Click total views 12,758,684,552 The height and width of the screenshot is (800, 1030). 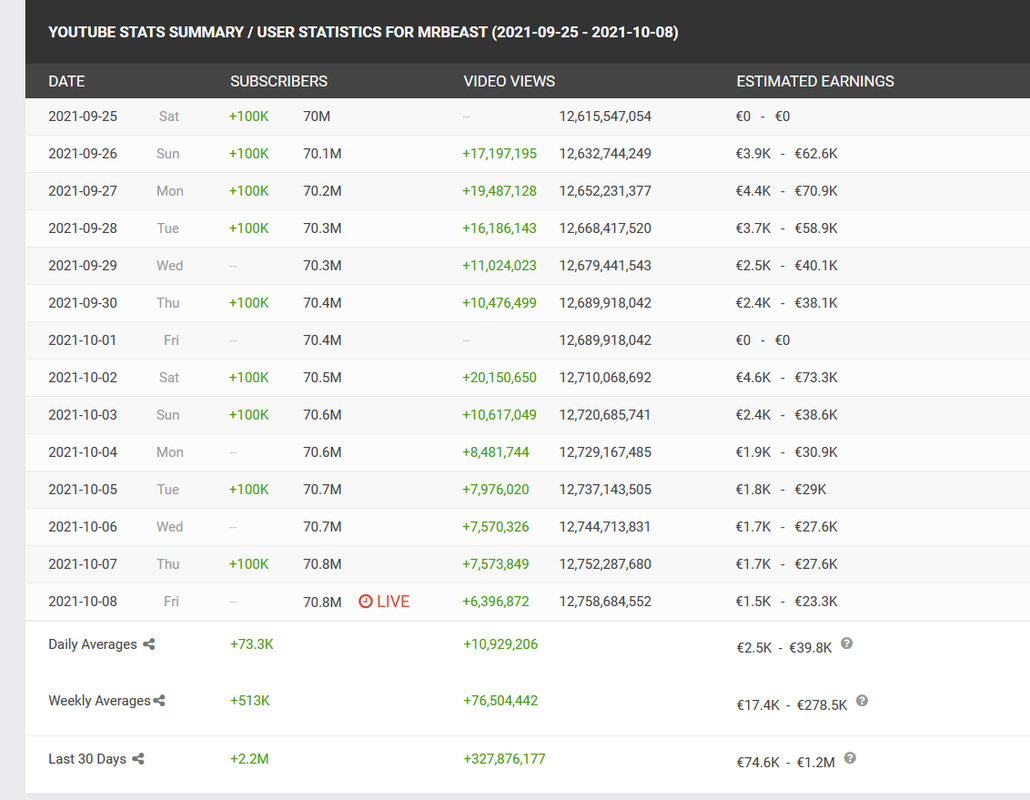point(605,602)
